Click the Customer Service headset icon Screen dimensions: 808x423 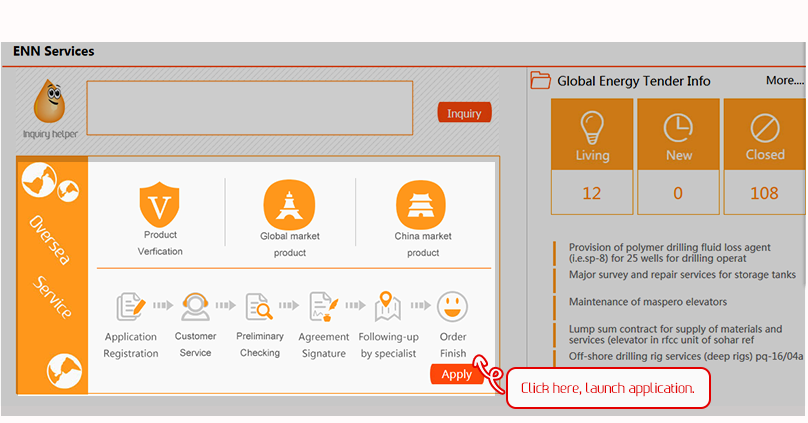(195, 306)
